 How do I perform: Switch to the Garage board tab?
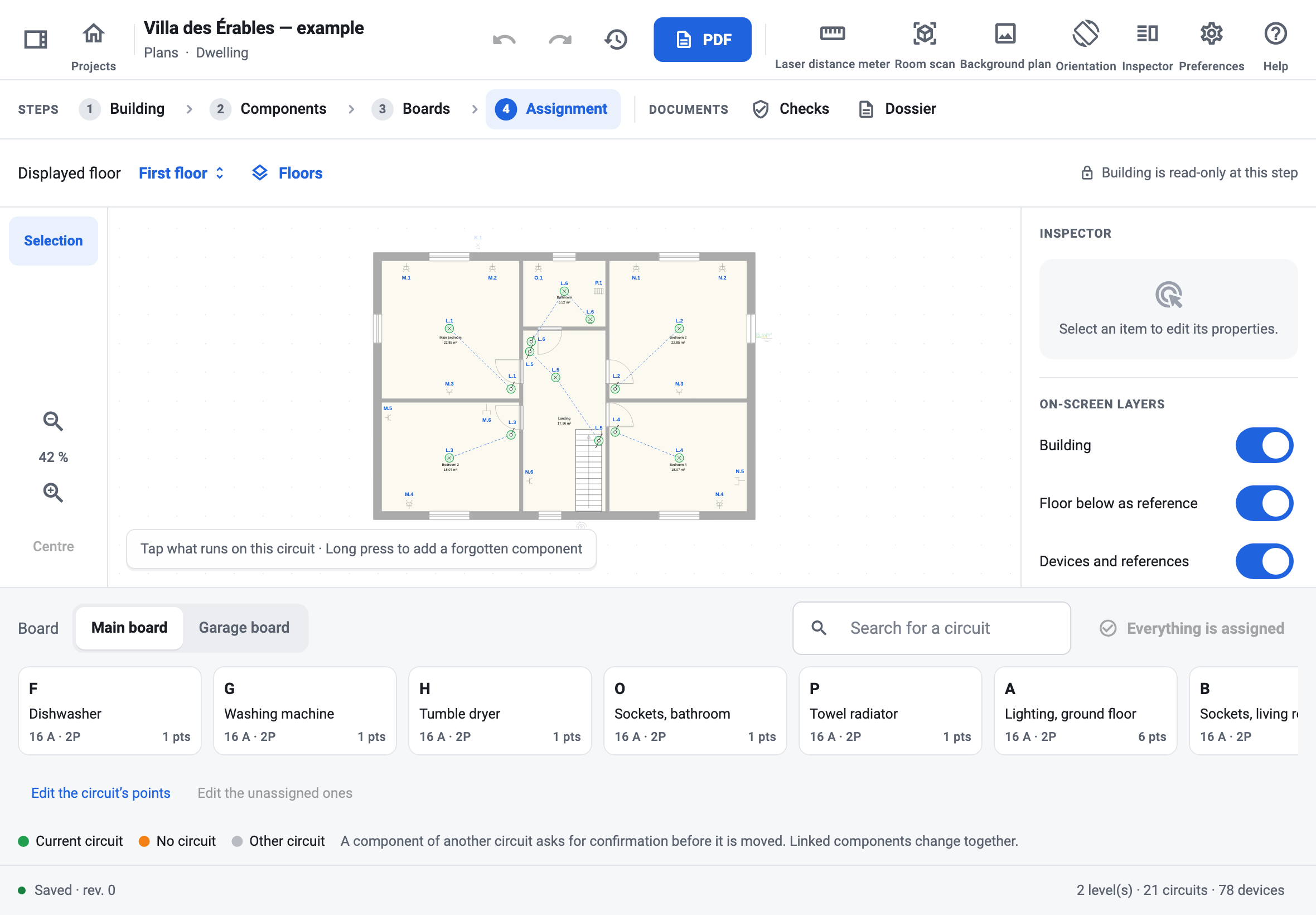[x=244, y=628]
